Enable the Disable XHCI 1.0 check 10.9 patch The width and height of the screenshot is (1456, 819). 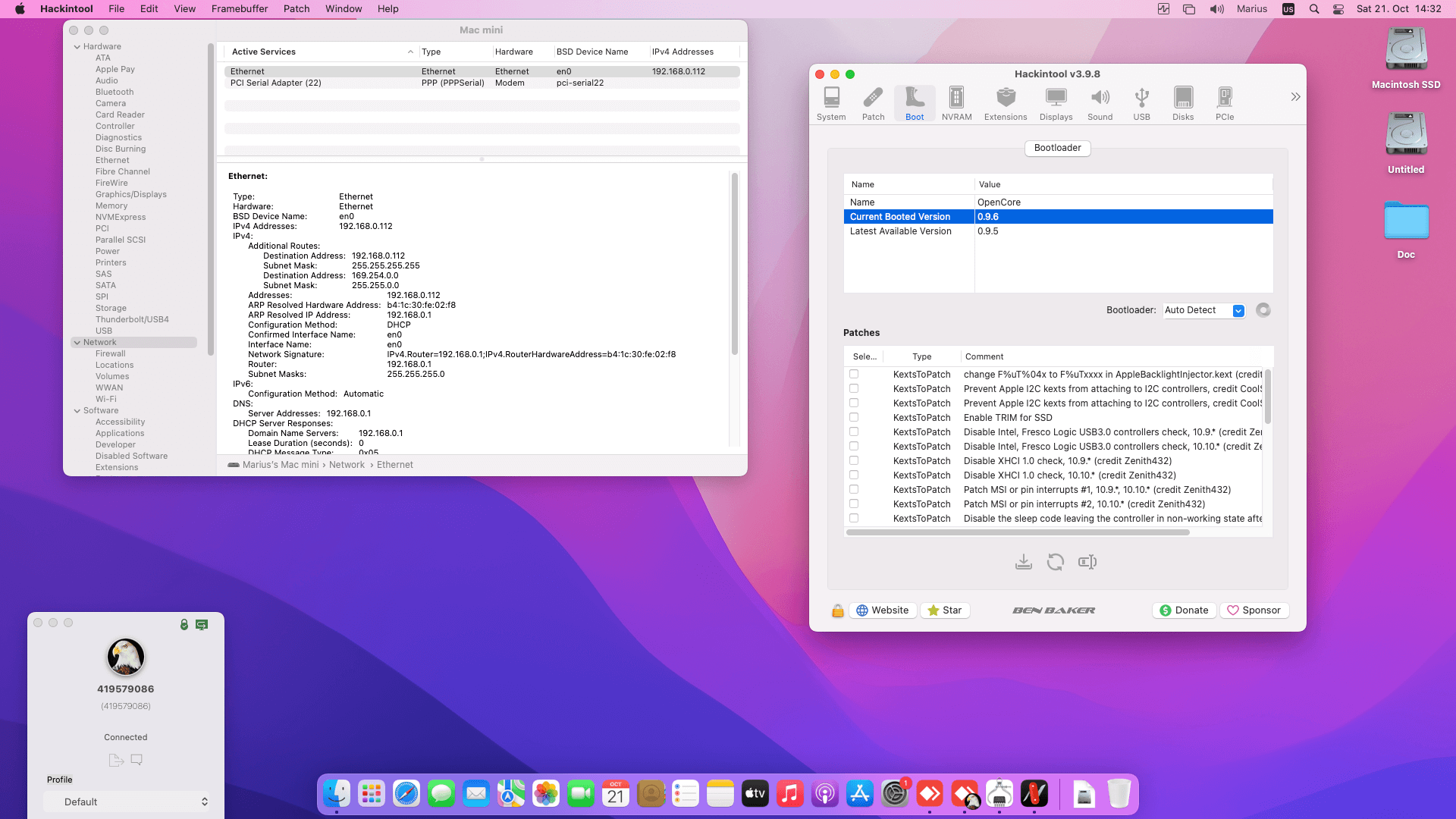tap(854, 460)
